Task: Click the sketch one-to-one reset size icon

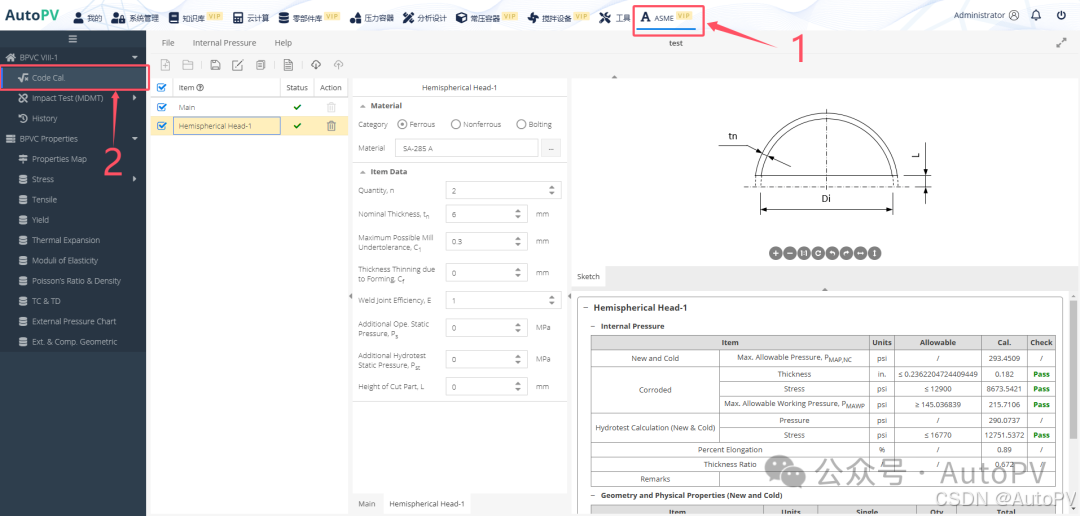Action: [x=804, y=254]
